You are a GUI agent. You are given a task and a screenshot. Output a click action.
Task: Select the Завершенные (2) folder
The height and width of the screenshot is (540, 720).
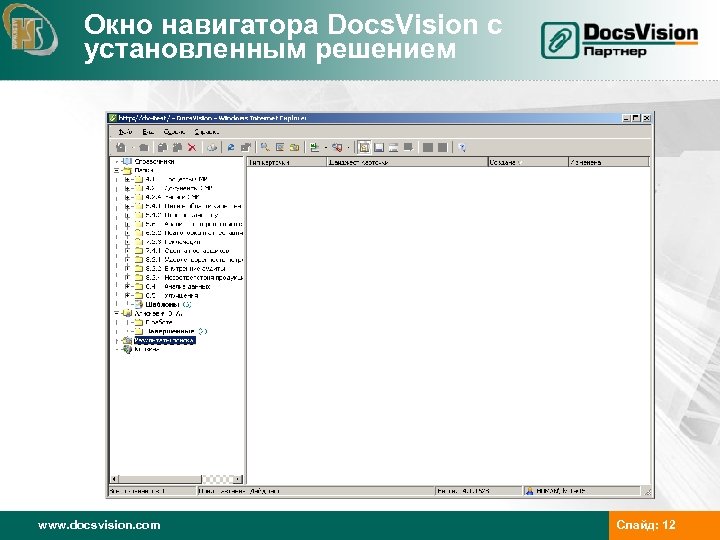point(176,331)
